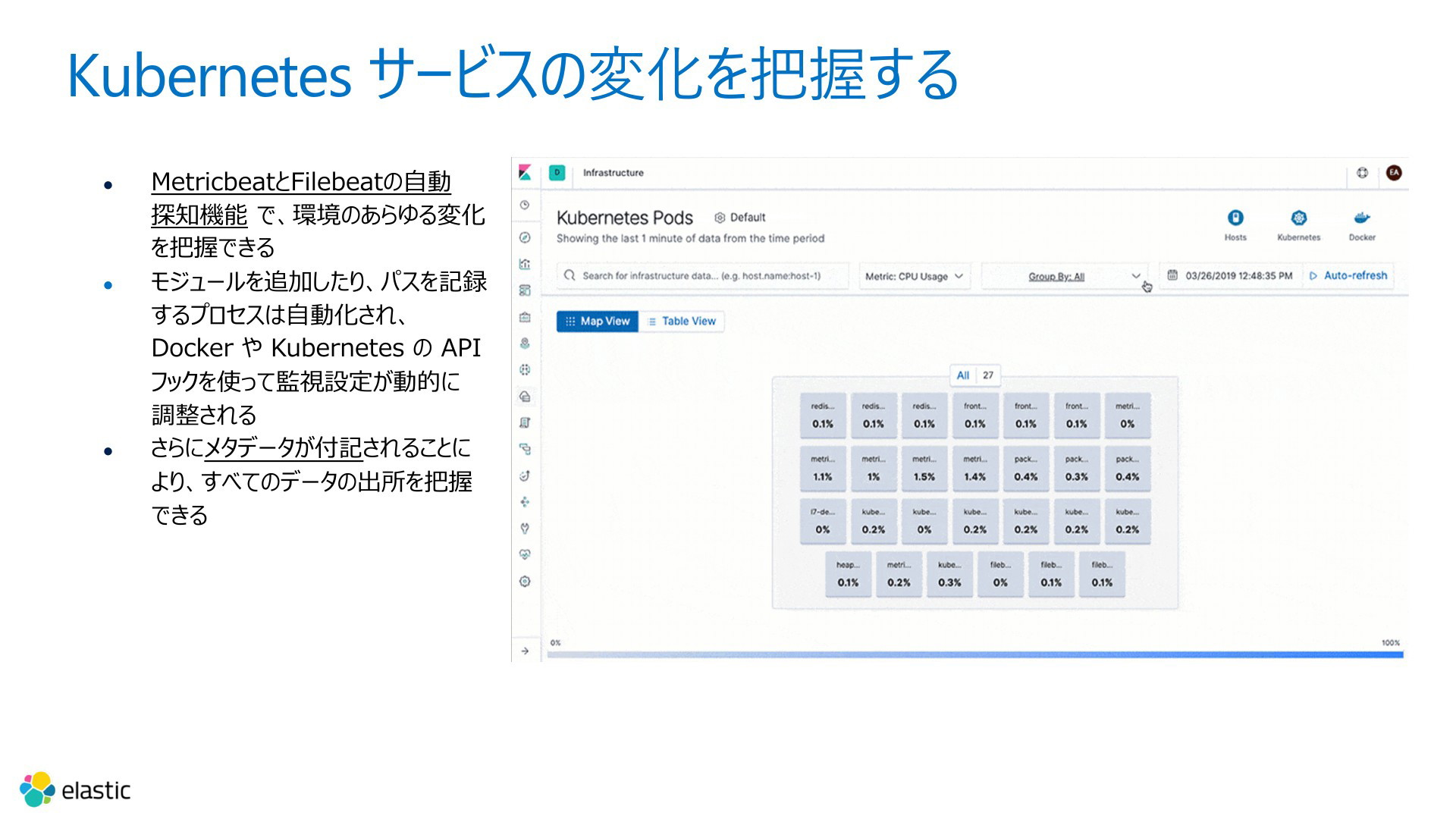Viewport: 1456px width, 819px height.
Task: Click the Infrastructure breadcrumb label
Action: coord(613,173)
